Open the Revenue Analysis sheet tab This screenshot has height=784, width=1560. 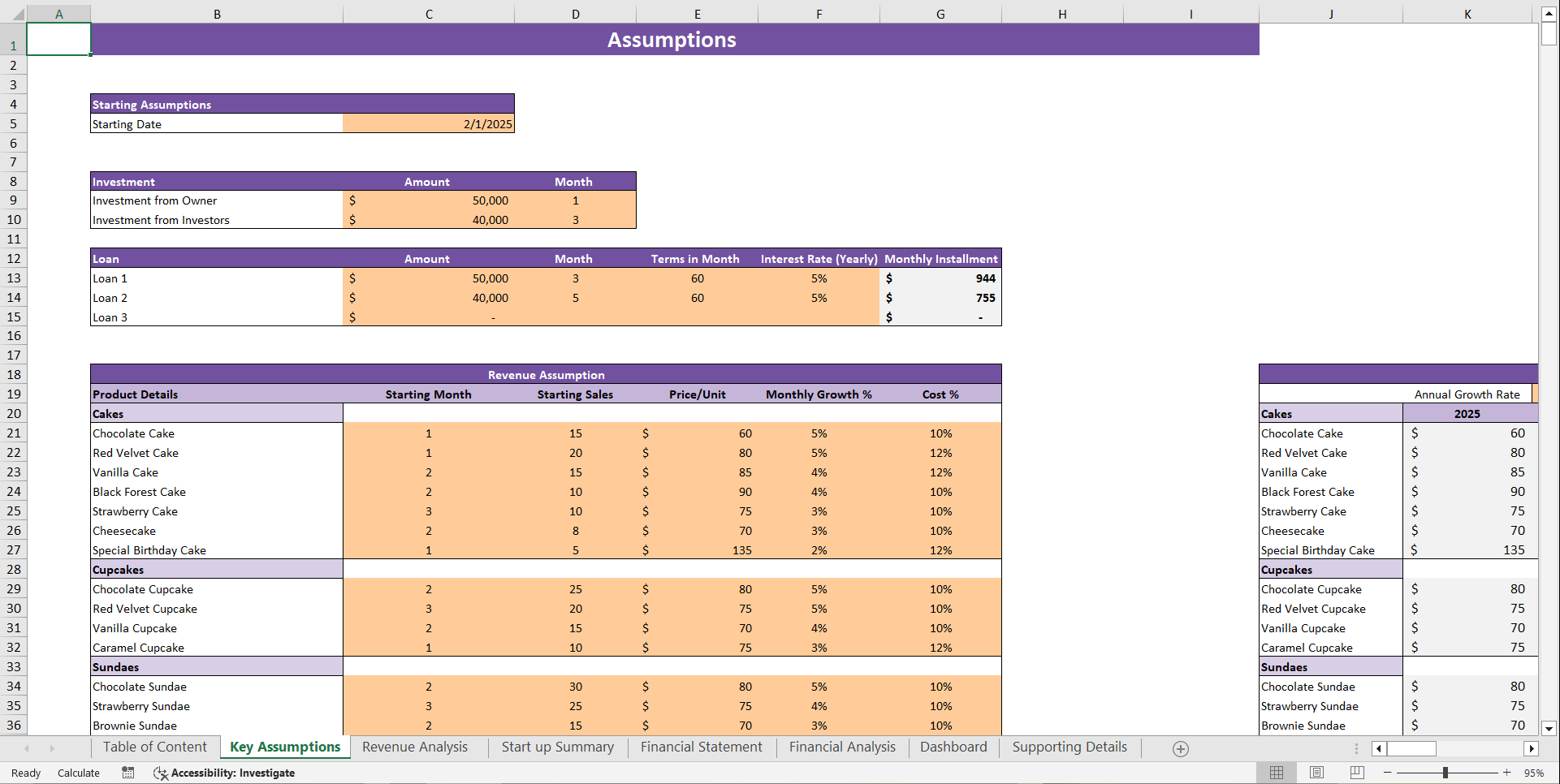tap(415, 747)
